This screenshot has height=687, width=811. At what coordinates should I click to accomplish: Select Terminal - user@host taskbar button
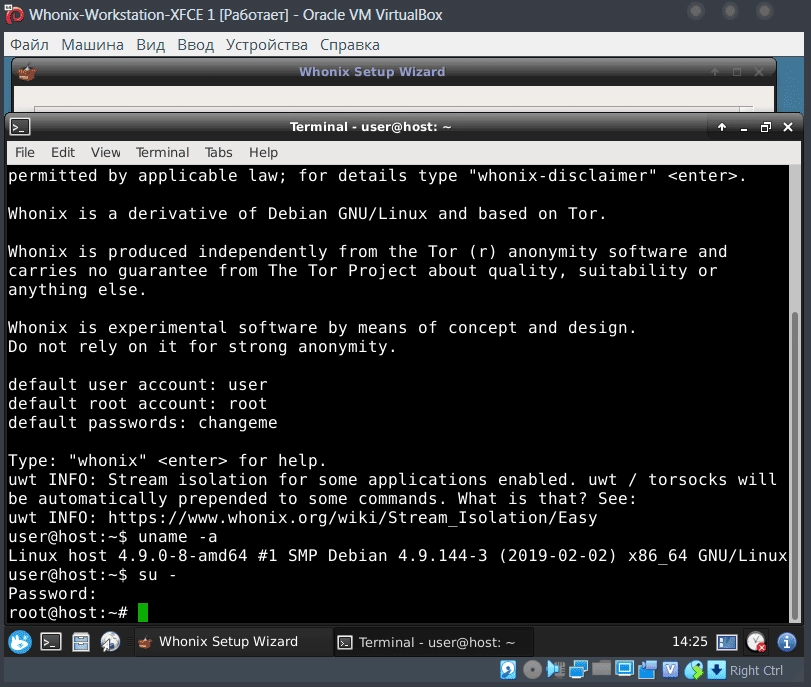433,642
